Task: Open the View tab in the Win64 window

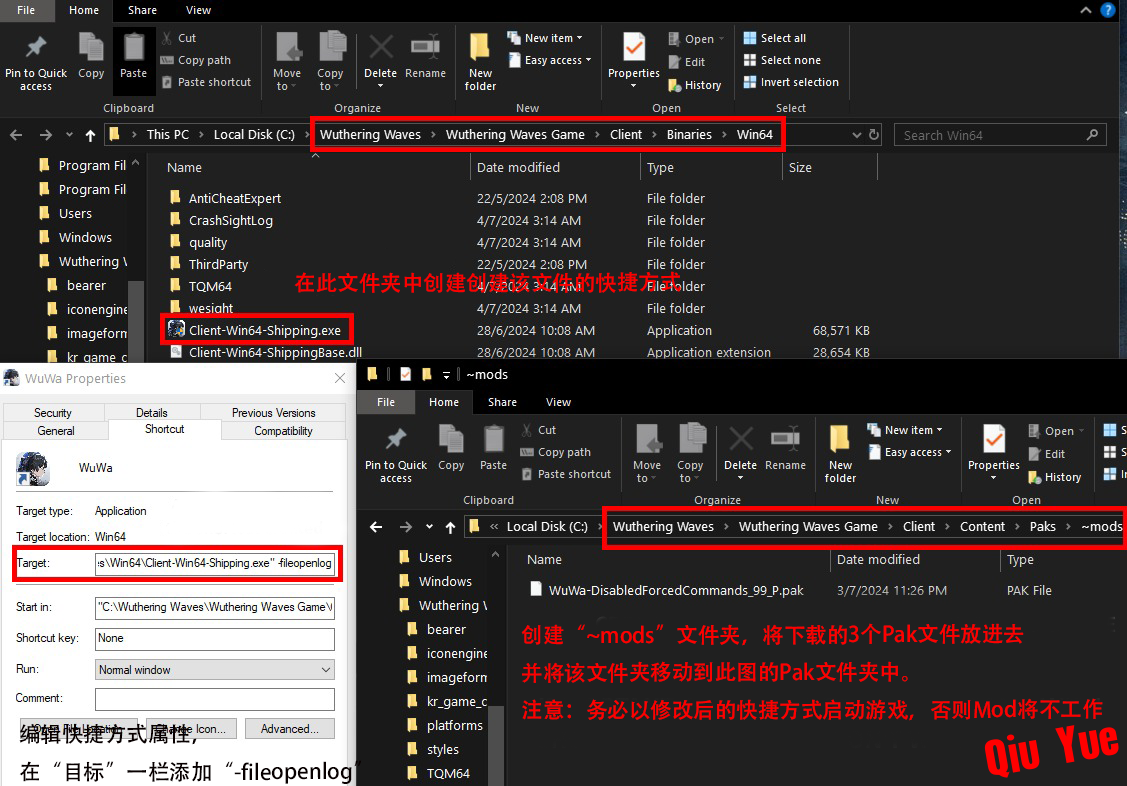Action: point(198,10)
